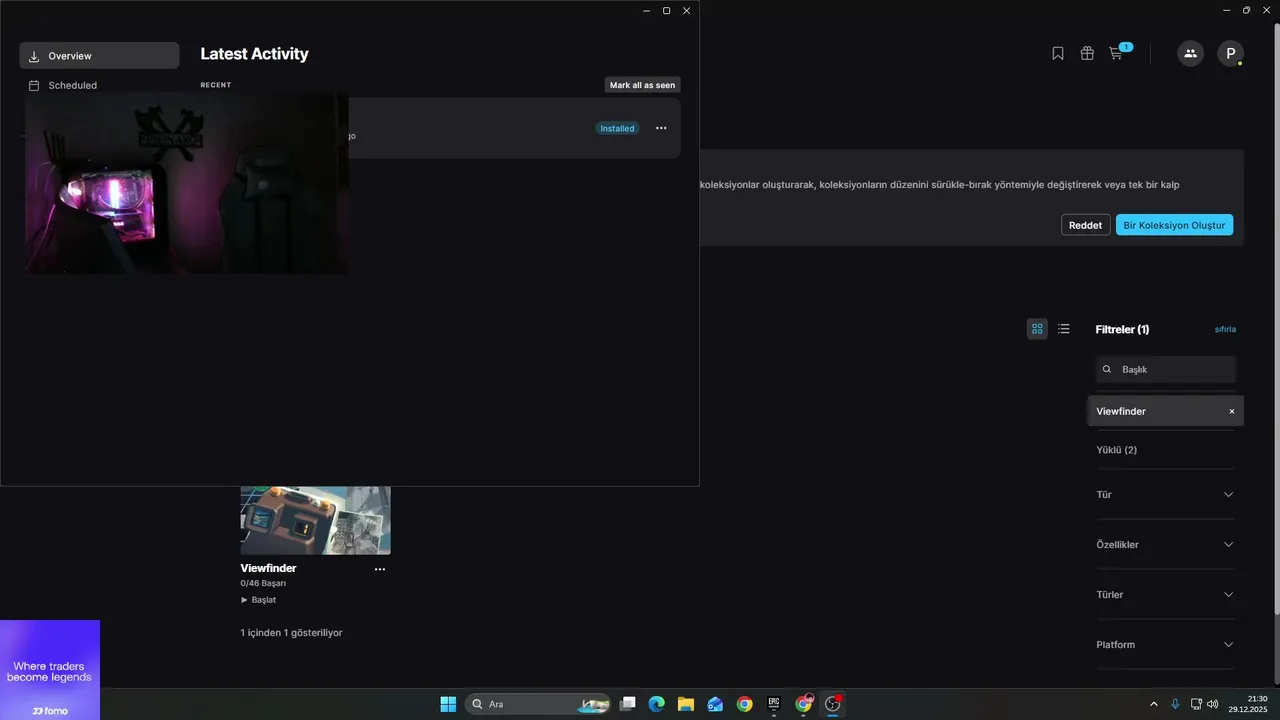This screenshot has width=1280, height=720.
Task: Open options menu beside Installed badge
Action: (661, 128)
